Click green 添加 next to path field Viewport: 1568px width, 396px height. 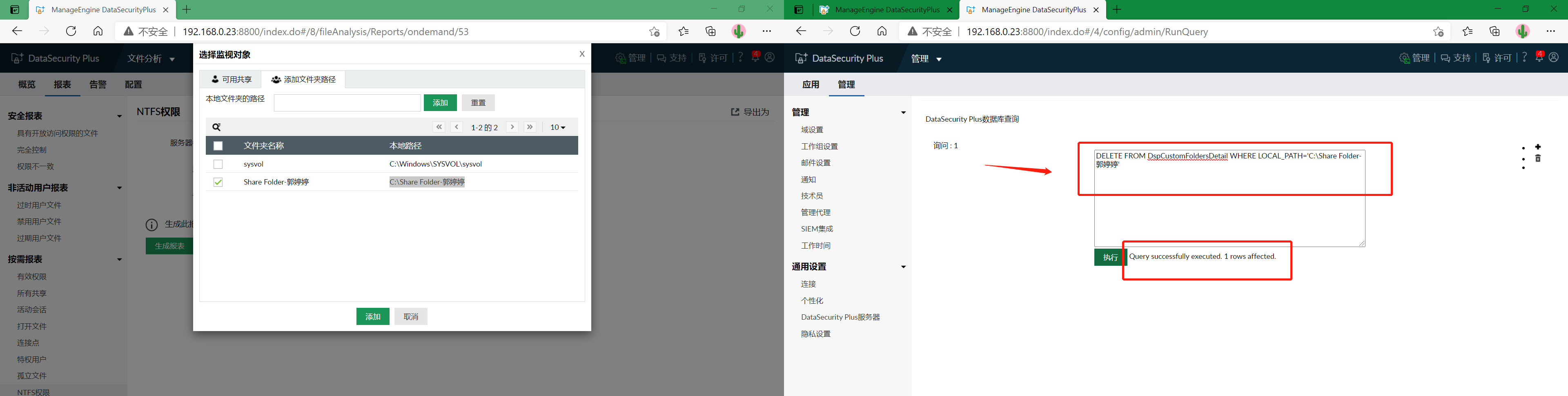(440, 103)
